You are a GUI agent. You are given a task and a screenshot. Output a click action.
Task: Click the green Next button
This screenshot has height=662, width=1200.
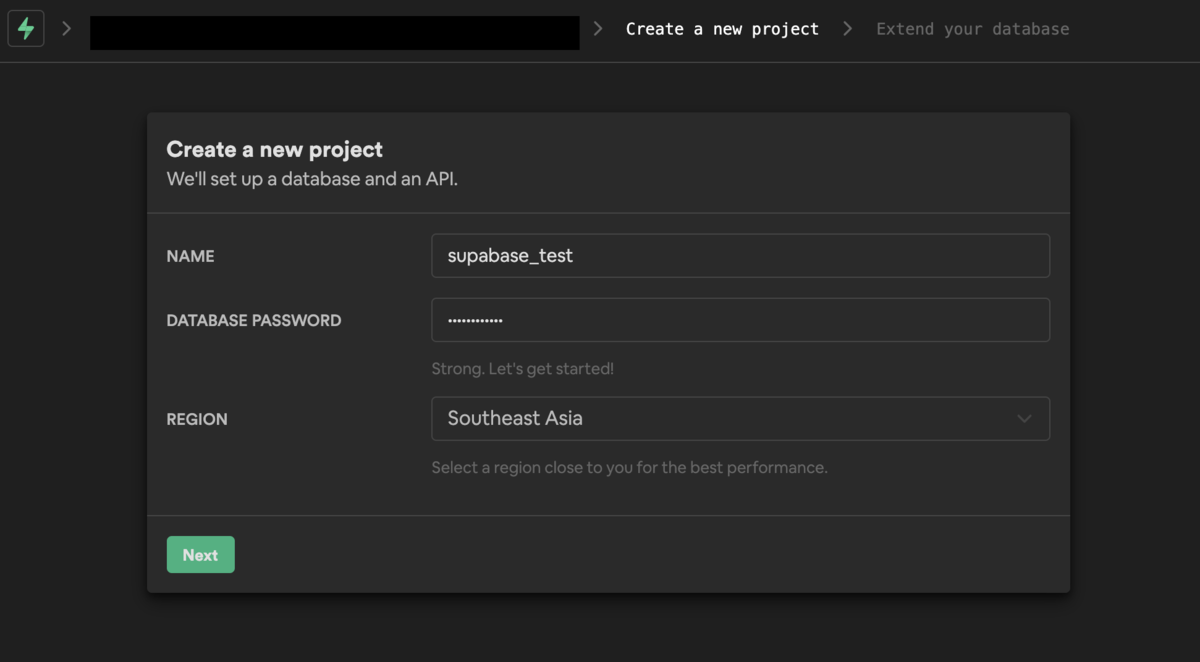click(200, 555)
